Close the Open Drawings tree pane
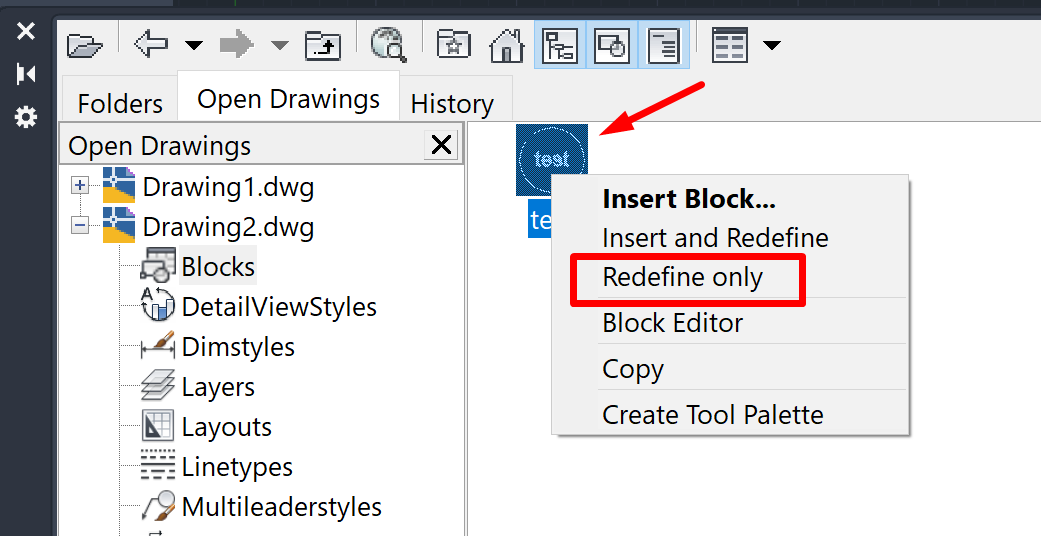This screenshot has height=536, width=1041. coord(441,146)
